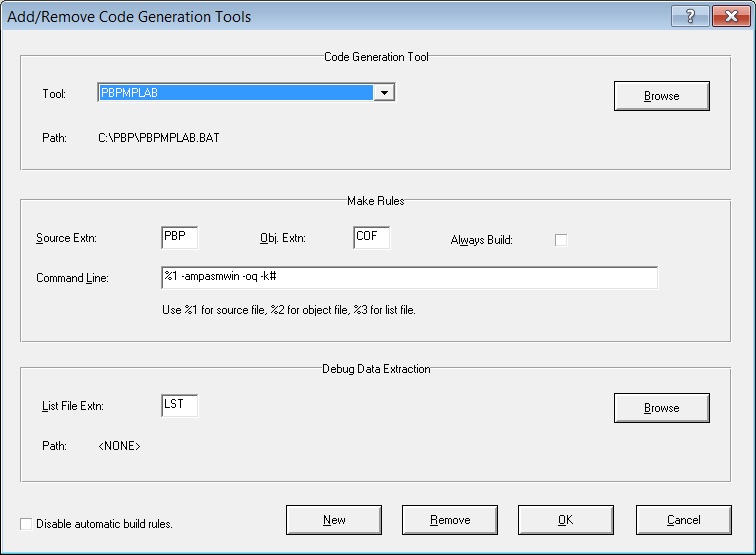Screen dimensions: 756x555
Task: Click the New button
Action: [x=334, y=520]
